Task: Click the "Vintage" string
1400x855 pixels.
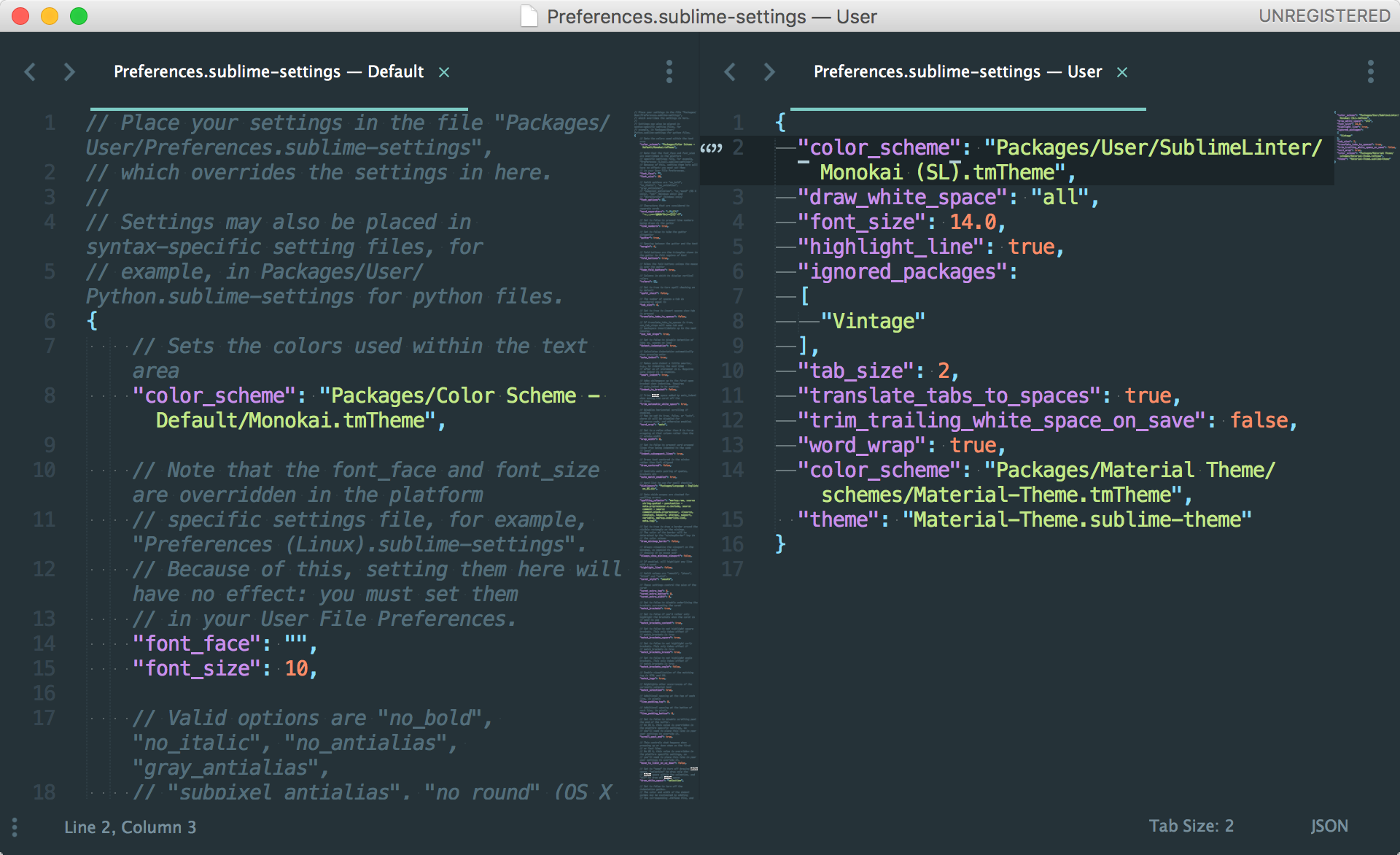Action: coord(873,321)
